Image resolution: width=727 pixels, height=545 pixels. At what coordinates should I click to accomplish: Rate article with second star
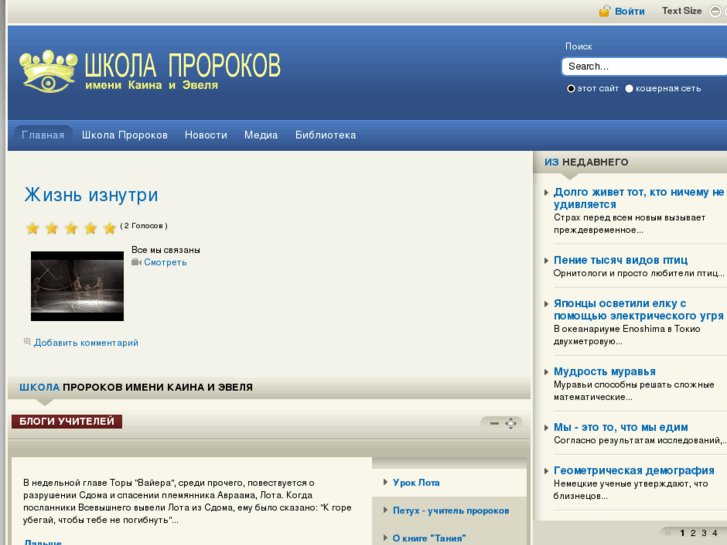52,228
